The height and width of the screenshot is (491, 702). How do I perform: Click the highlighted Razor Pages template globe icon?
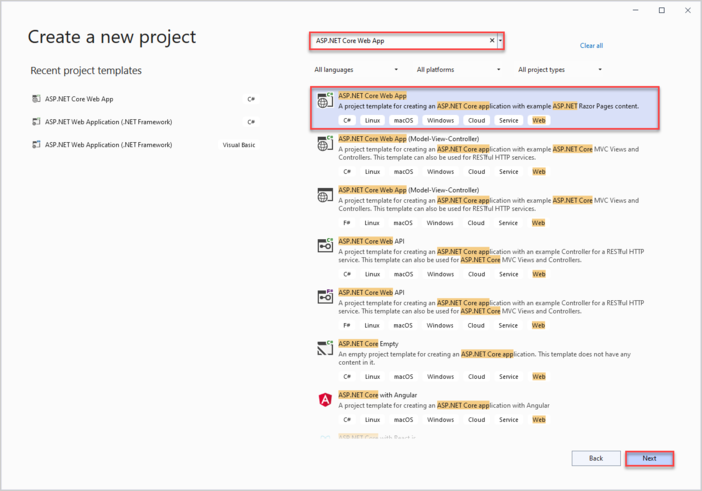(x=324, y=101)
